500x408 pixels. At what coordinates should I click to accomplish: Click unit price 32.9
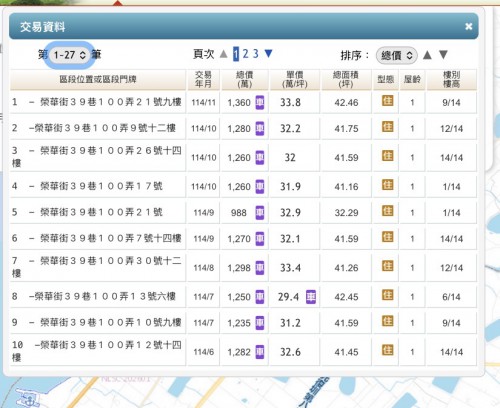pos(290,213)
